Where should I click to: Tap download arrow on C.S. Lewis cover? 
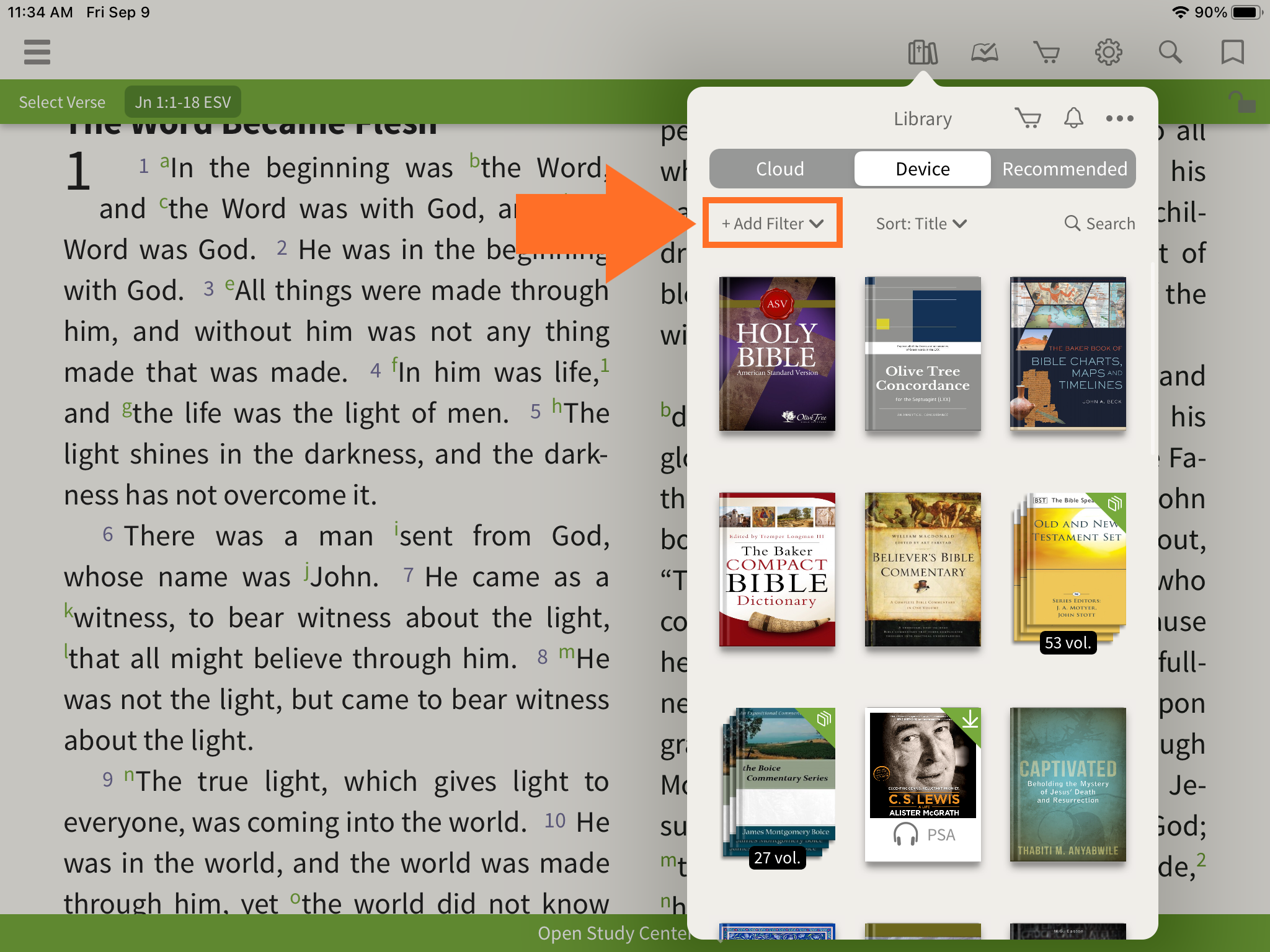tap(969, 720)
